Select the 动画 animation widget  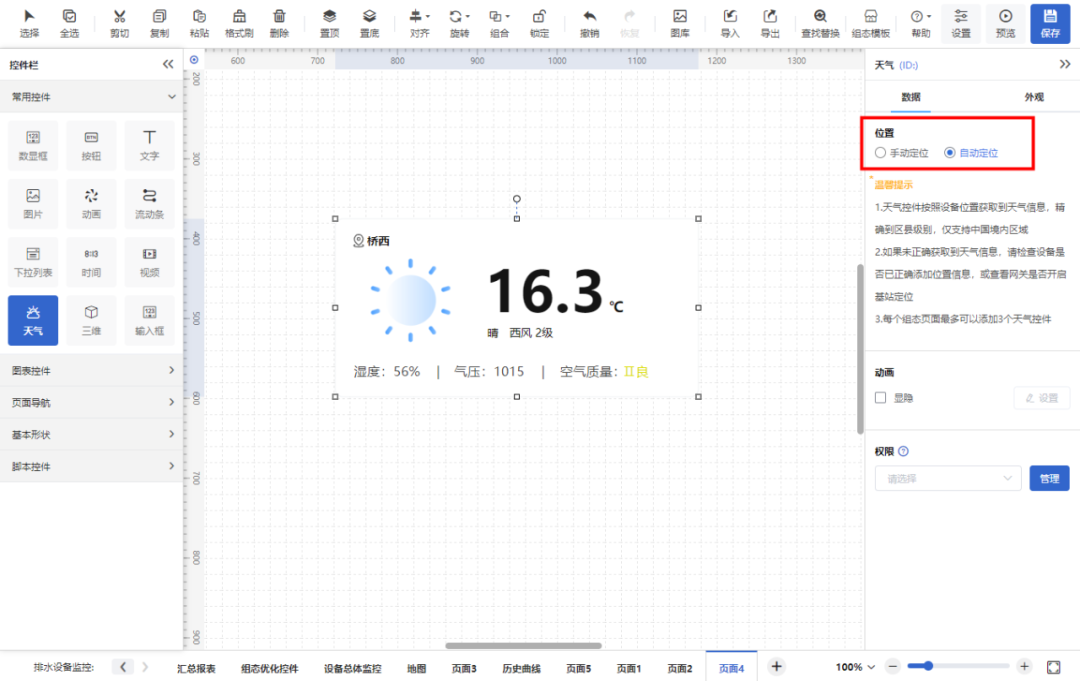[x=91, y=204]
